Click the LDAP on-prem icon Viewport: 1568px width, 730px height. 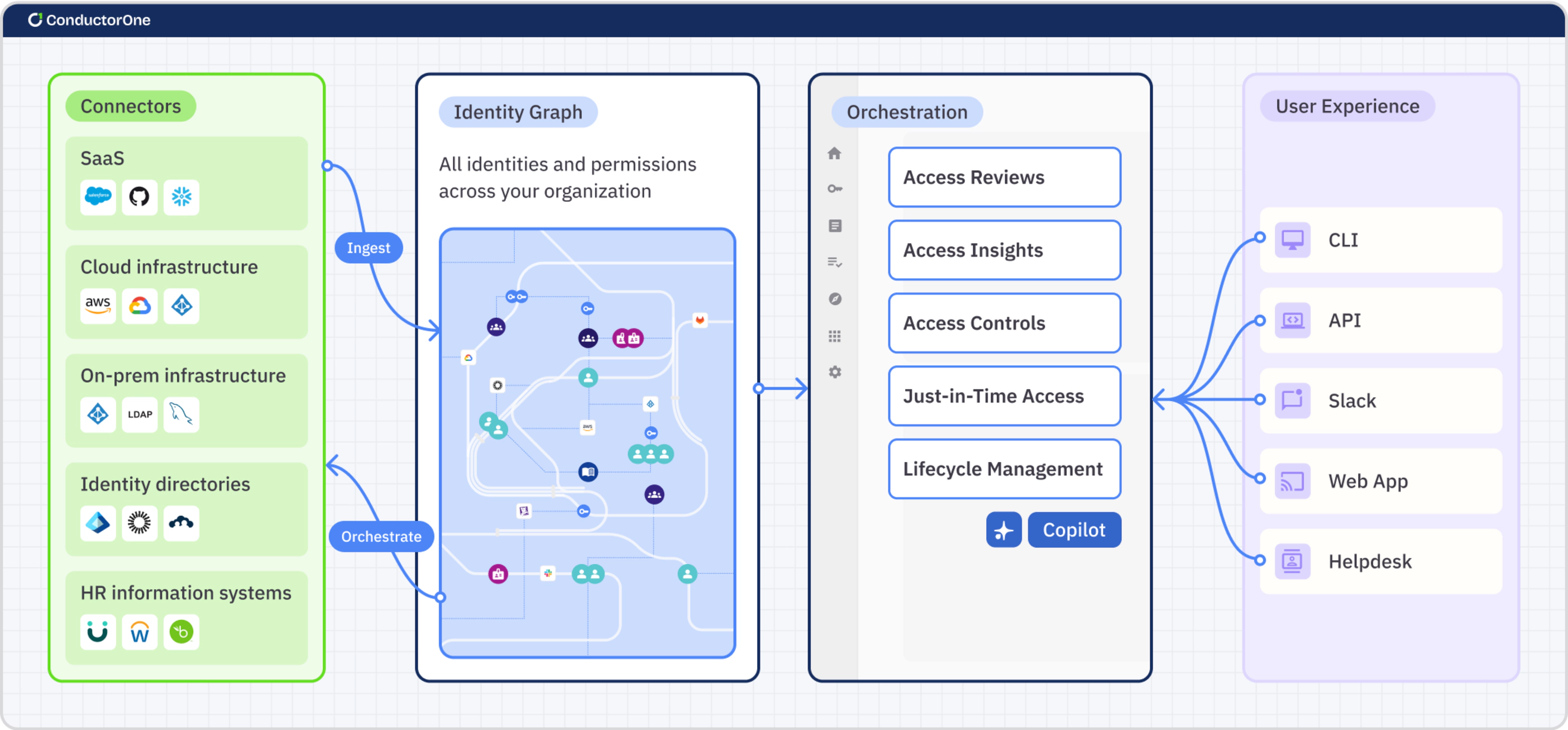click(x=140, y=414)
